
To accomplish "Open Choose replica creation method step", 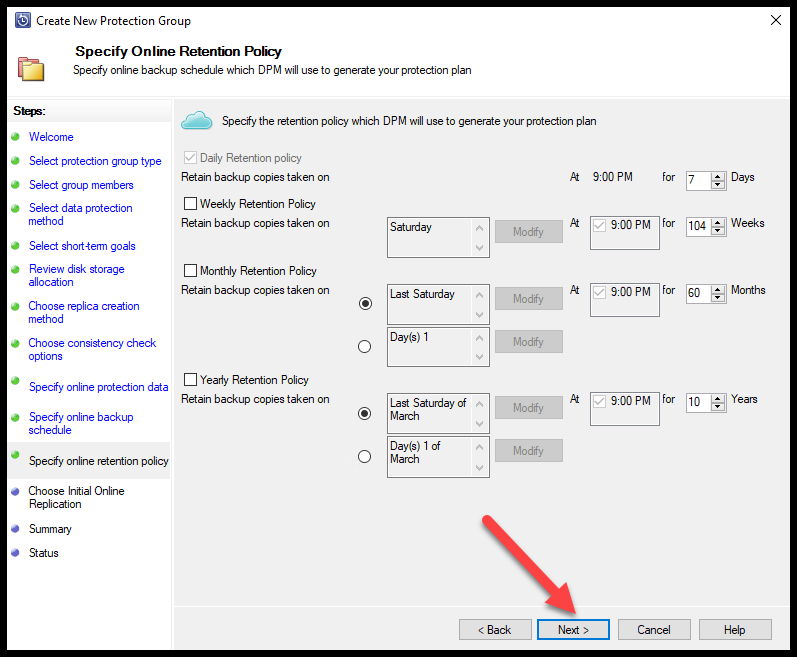I will pyautogui.click(x=84, y=312).
